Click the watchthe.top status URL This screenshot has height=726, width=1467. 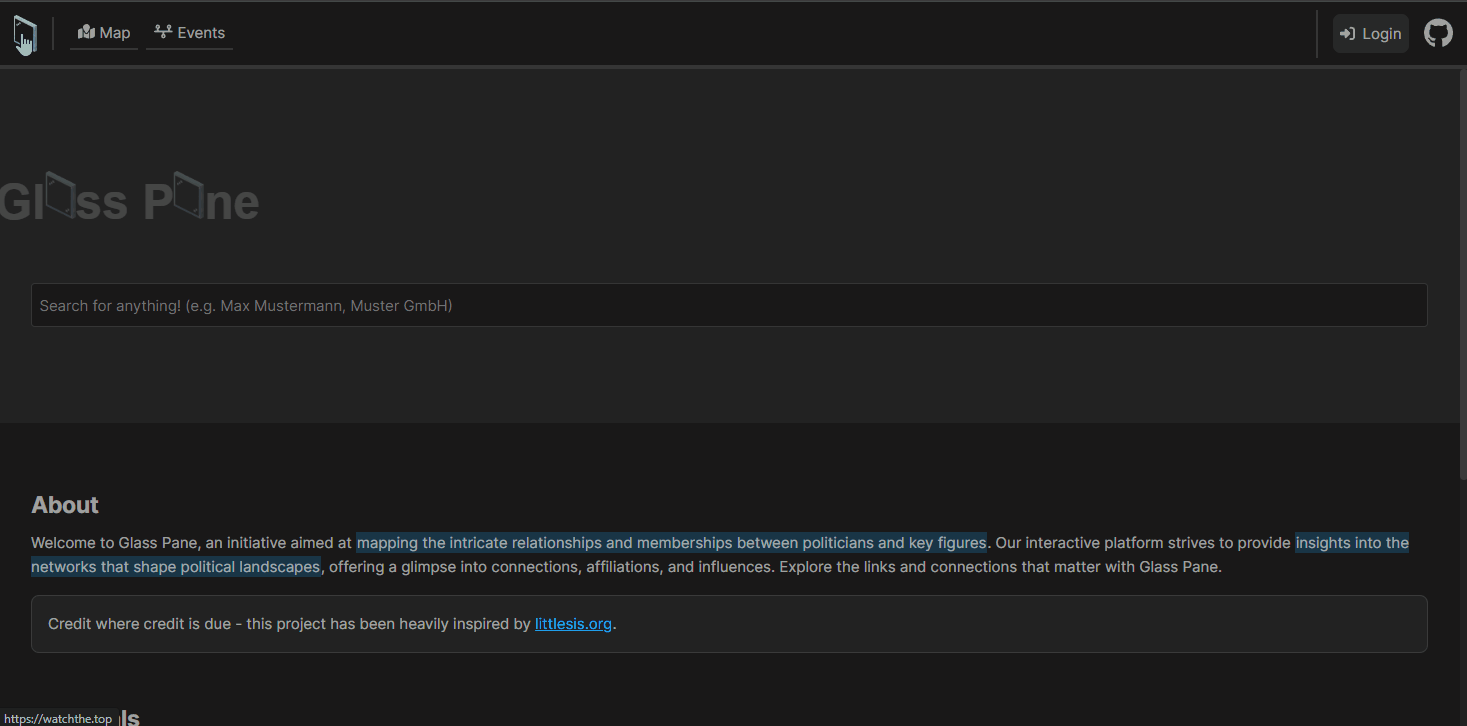[x=57, y=718]
